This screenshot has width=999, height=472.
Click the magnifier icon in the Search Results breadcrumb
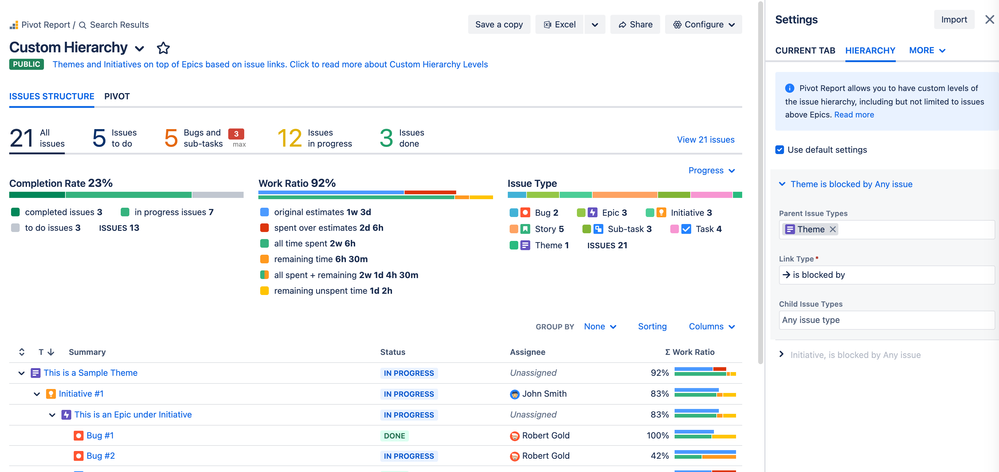[x=82, y=25]
